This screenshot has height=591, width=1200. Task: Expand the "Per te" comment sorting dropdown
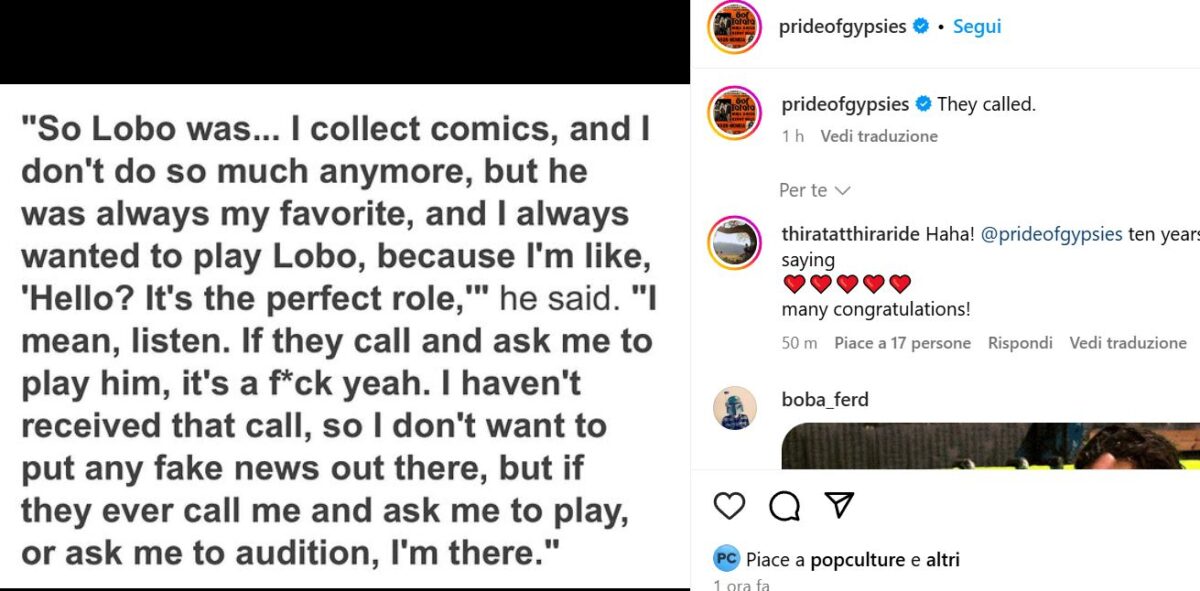tap(814, 190)
